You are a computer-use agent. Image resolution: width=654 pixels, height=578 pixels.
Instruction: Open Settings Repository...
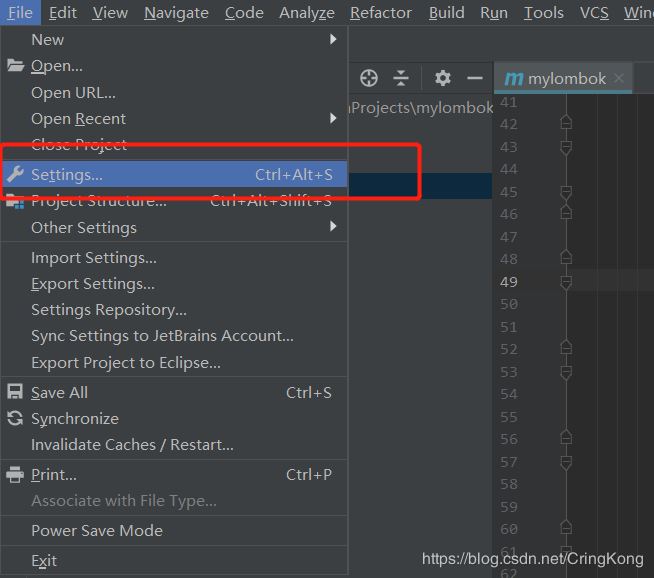click(174, 310)
